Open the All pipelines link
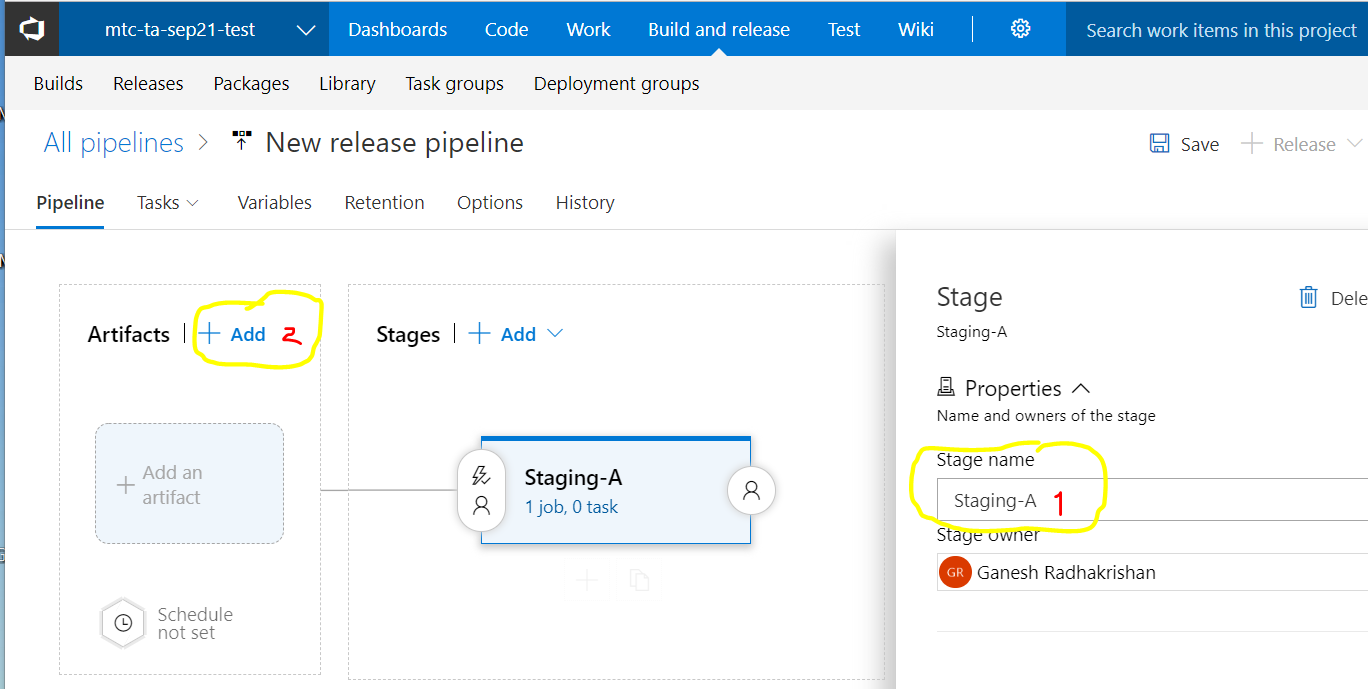This screenshot has width=1368, height=689. (x=114, y=143)
